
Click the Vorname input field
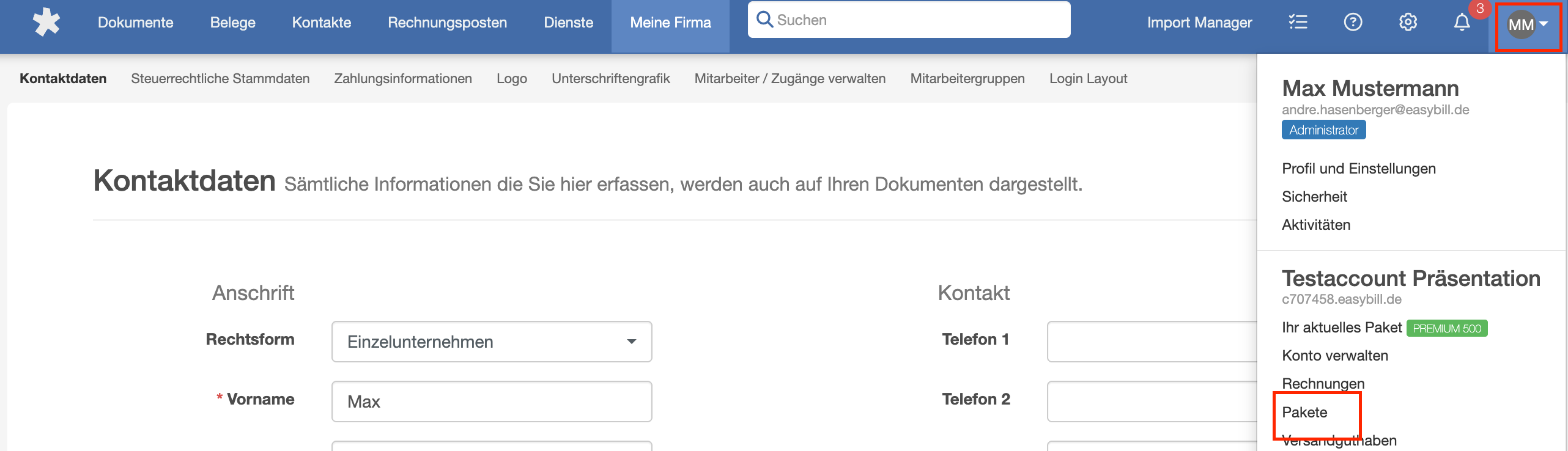coord(492,402)
